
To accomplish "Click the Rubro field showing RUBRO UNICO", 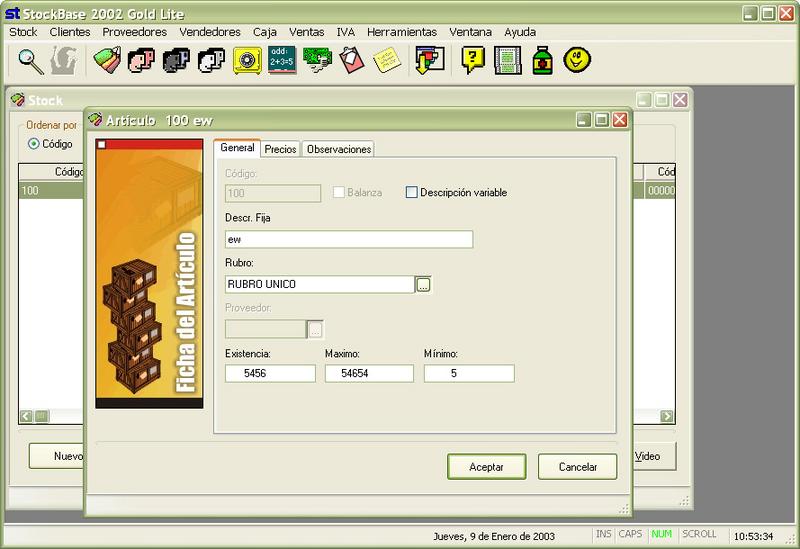I will 320,284.
